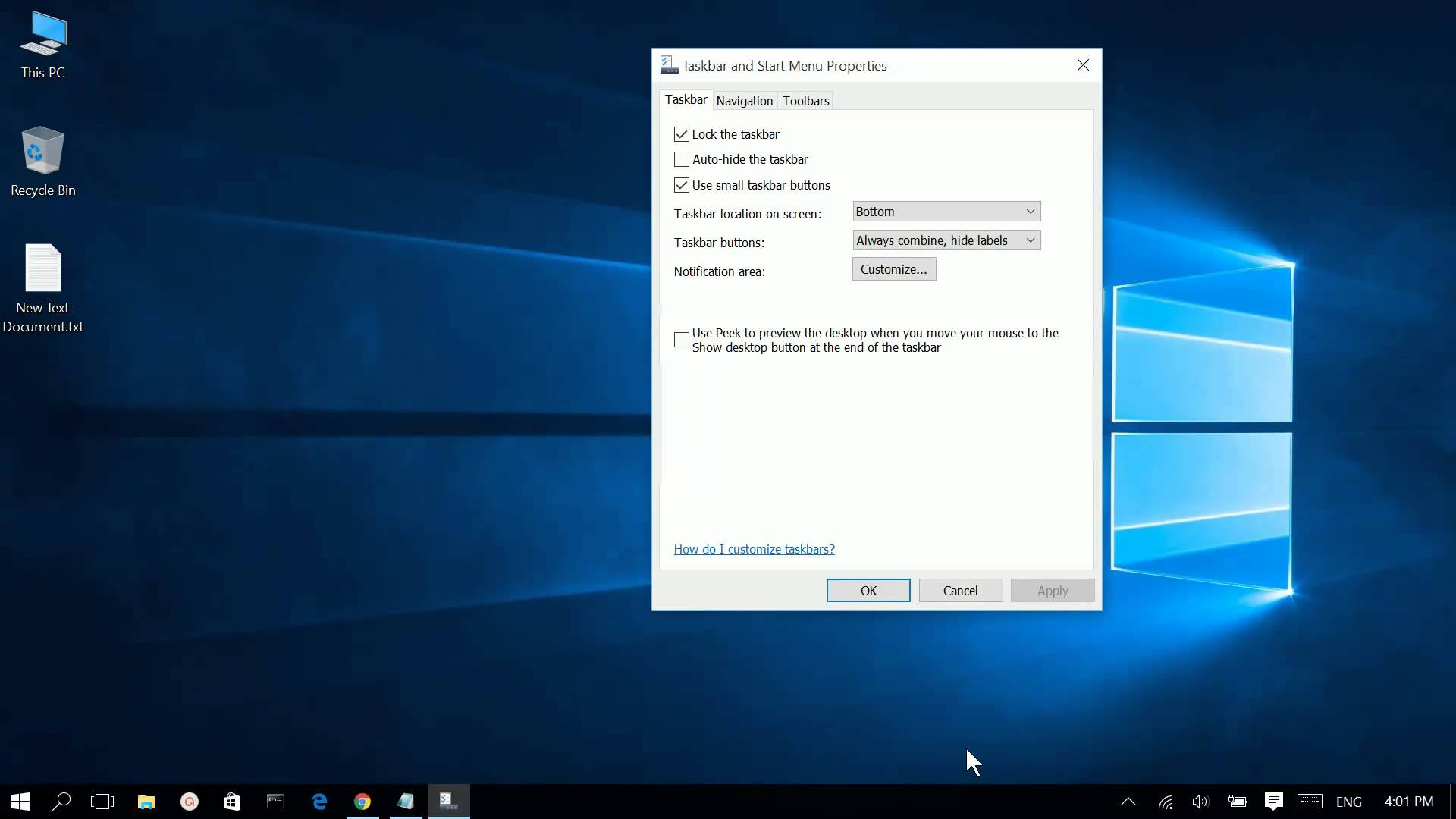Click the Customize notification area button
This screenshot has height=819, width=1456.
pos(893,268)
